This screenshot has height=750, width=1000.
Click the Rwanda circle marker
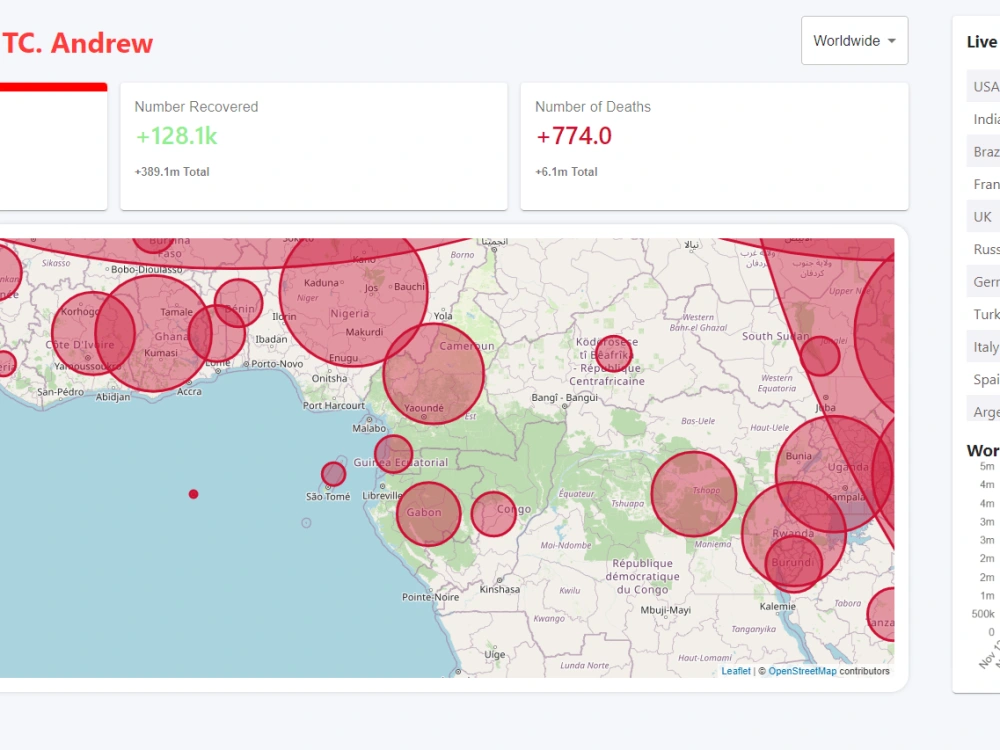pyautogui.click(x=794, y=534)
